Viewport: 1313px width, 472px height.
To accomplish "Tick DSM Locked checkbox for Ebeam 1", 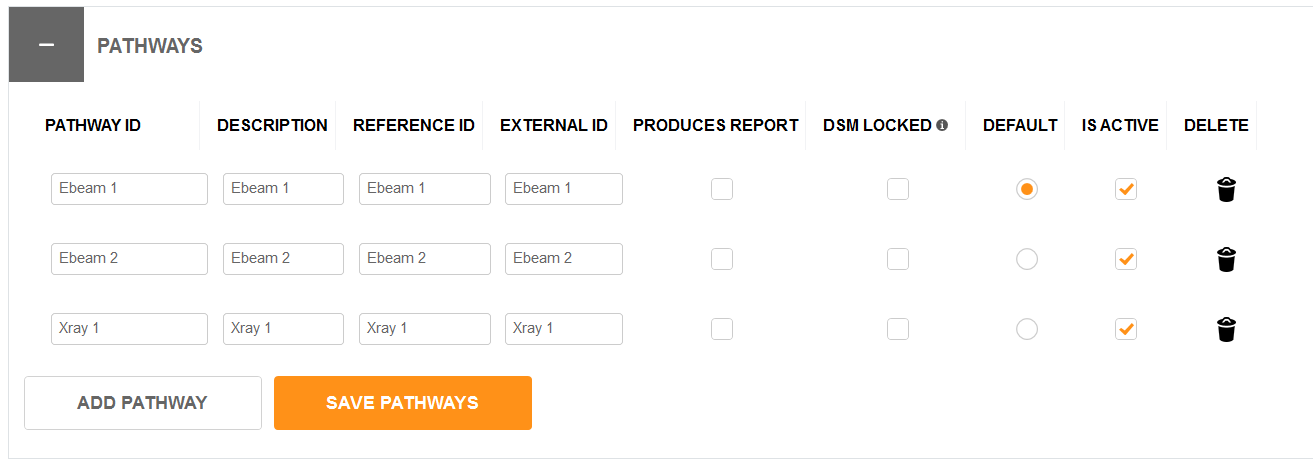I will [x=898, y=189].
